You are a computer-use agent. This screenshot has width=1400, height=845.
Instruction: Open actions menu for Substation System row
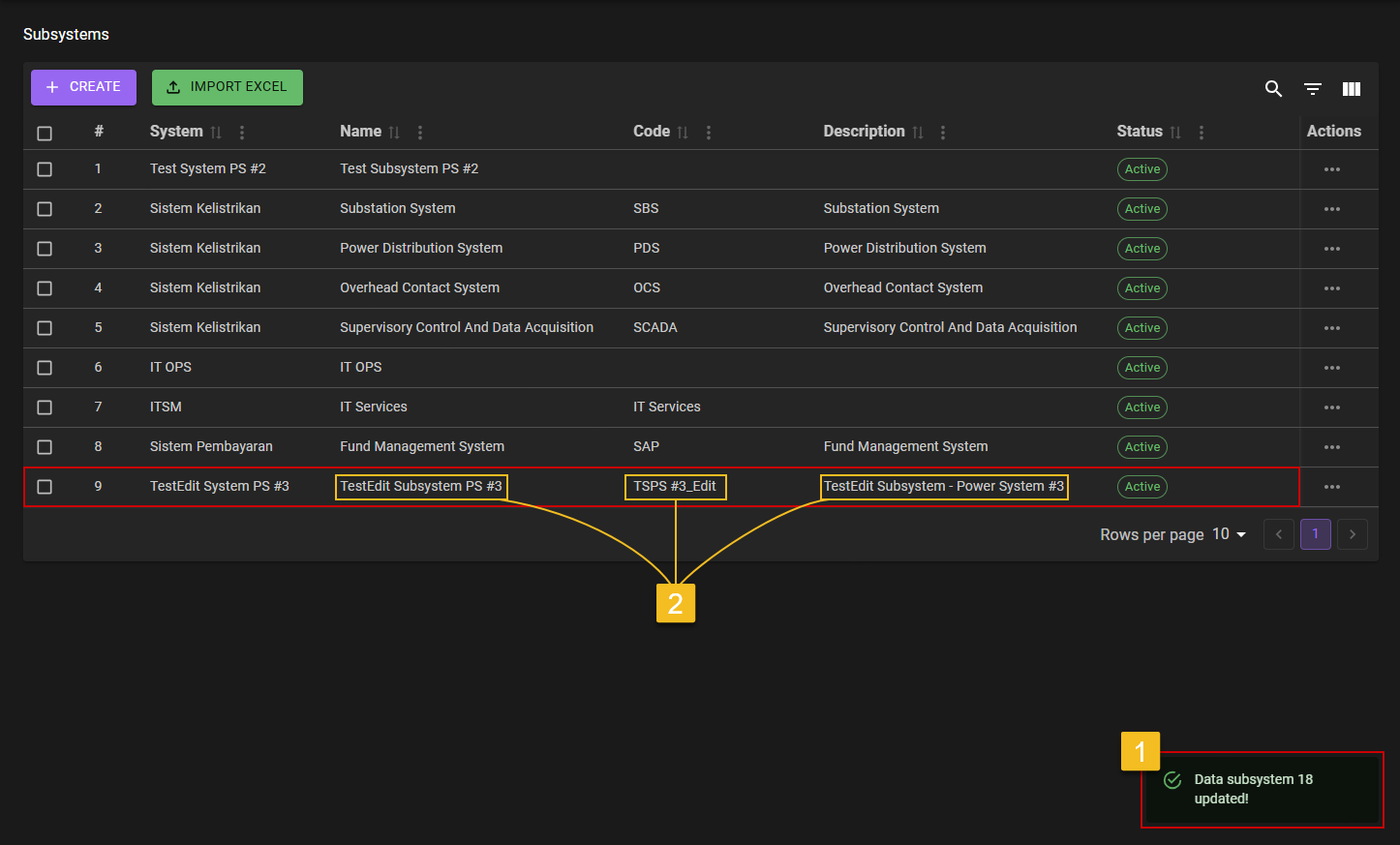point(1331,208)
